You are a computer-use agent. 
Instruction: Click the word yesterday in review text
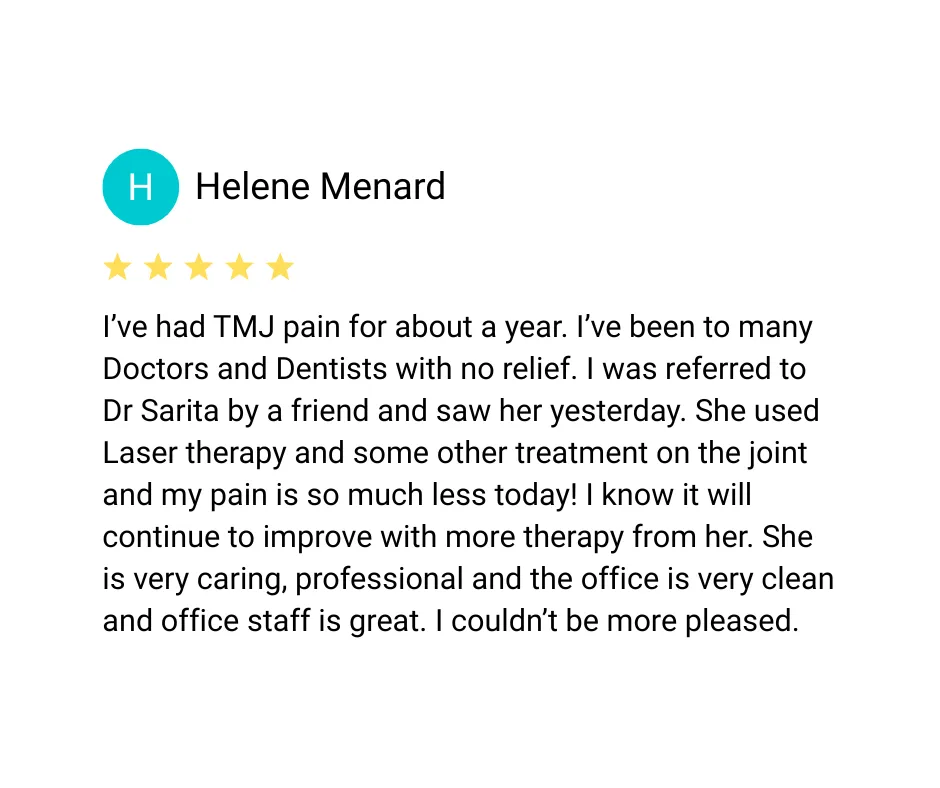coord(618,412)
